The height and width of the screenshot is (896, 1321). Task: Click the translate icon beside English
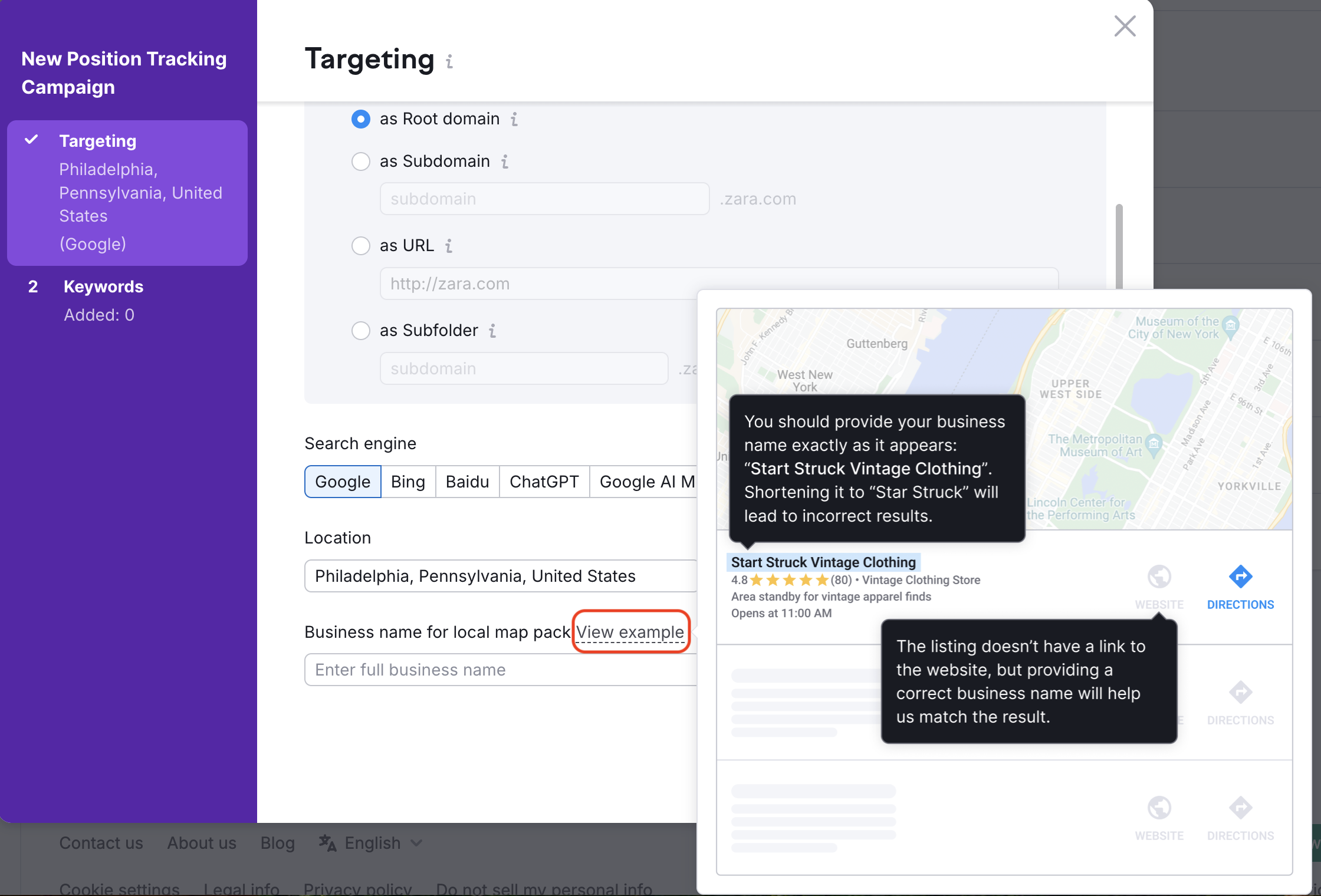327,843
